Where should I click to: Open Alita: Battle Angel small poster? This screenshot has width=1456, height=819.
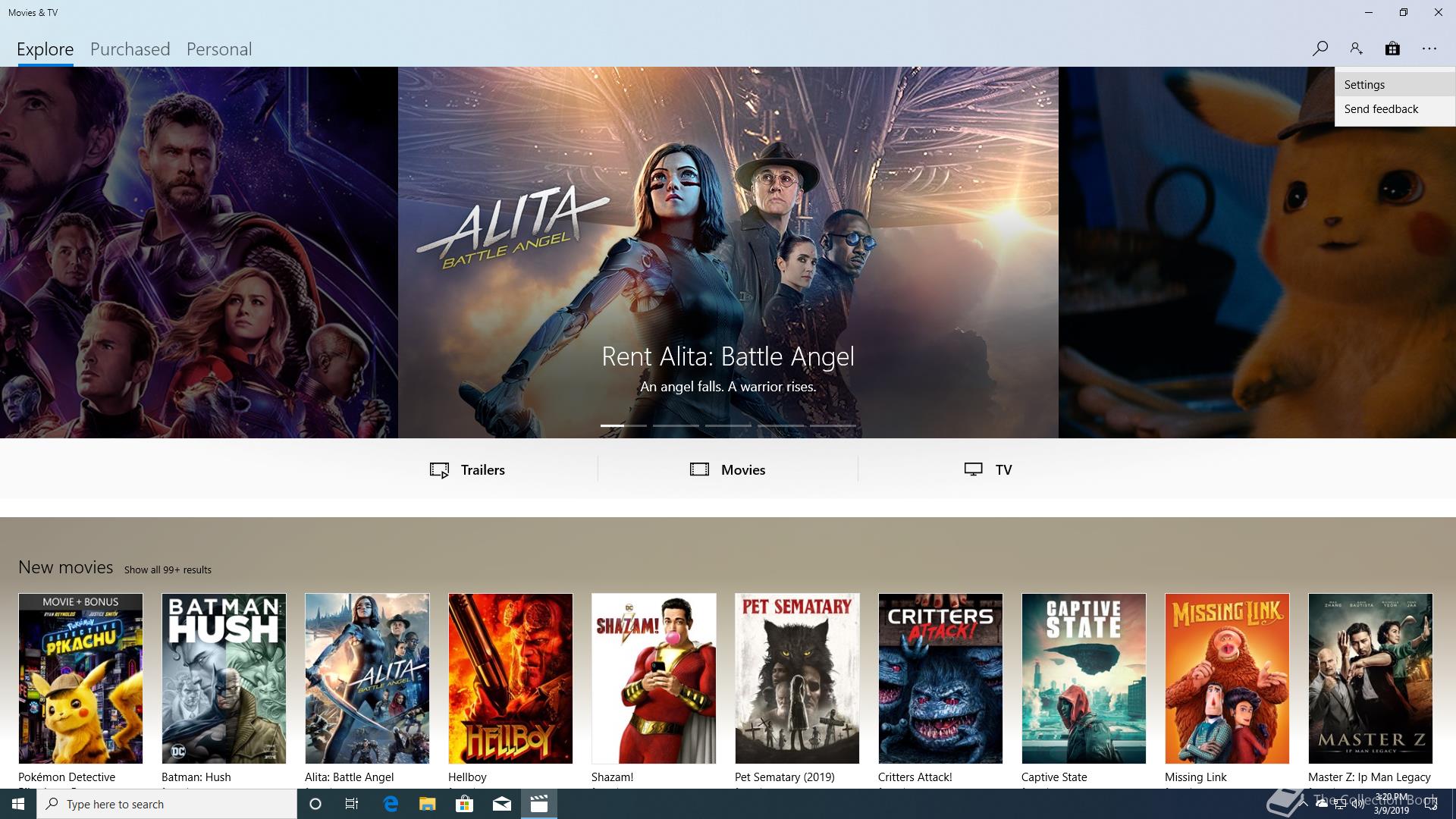(x=367, y=679)
